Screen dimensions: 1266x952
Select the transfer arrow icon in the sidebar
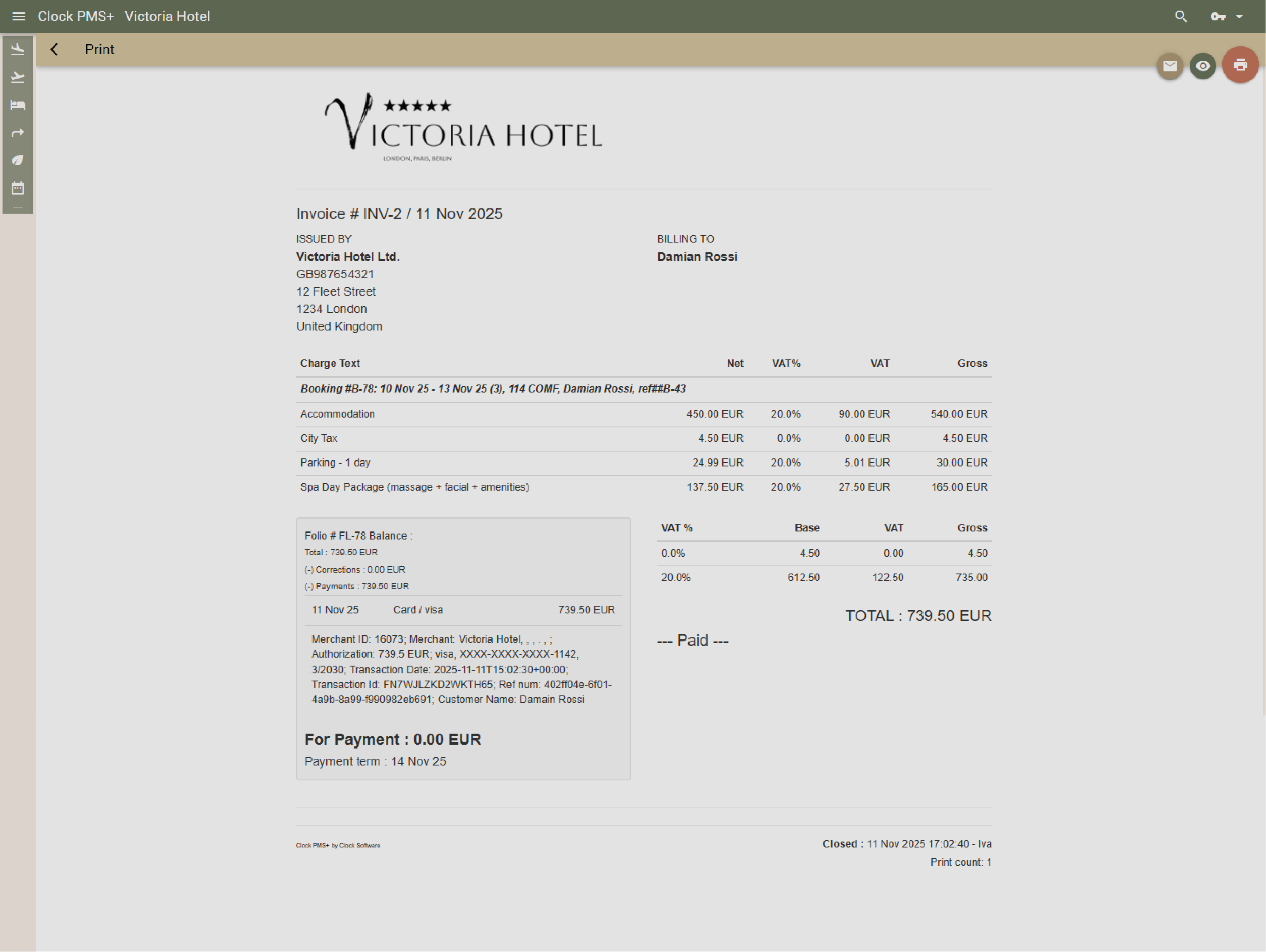tap(18, 132)
